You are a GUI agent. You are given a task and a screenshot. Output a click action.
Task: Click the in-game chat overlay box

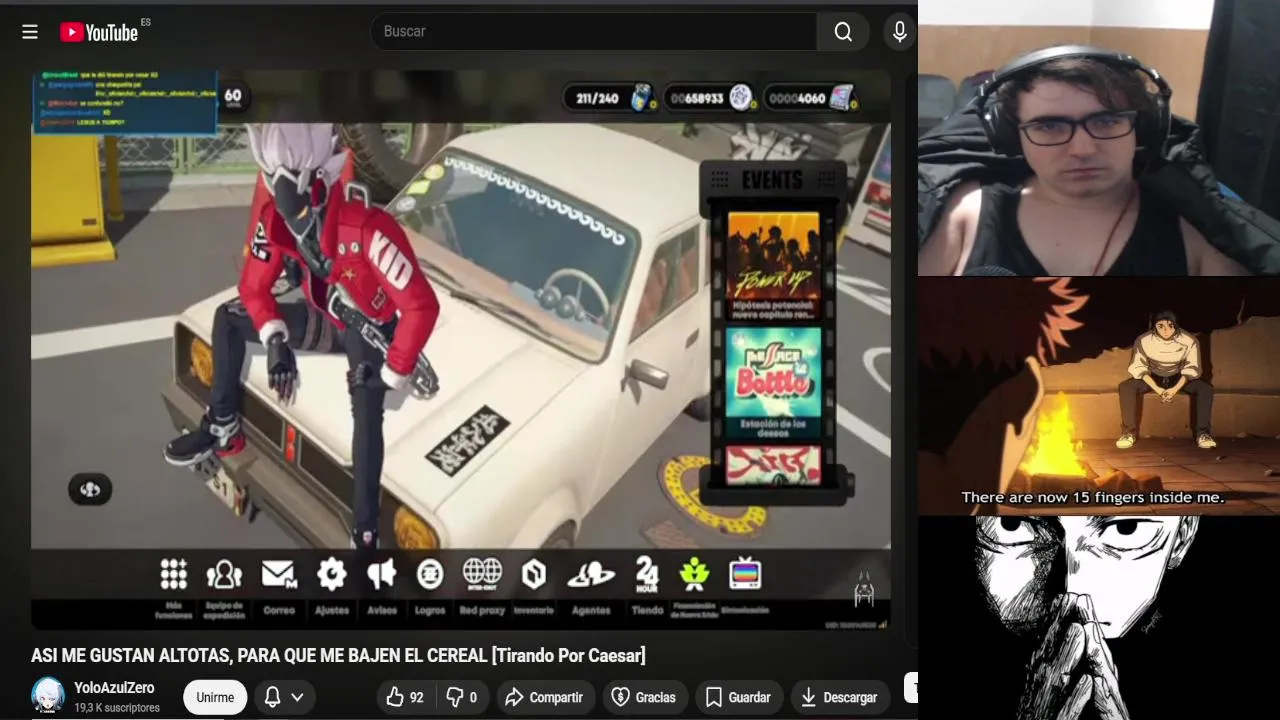click(125, 101)
